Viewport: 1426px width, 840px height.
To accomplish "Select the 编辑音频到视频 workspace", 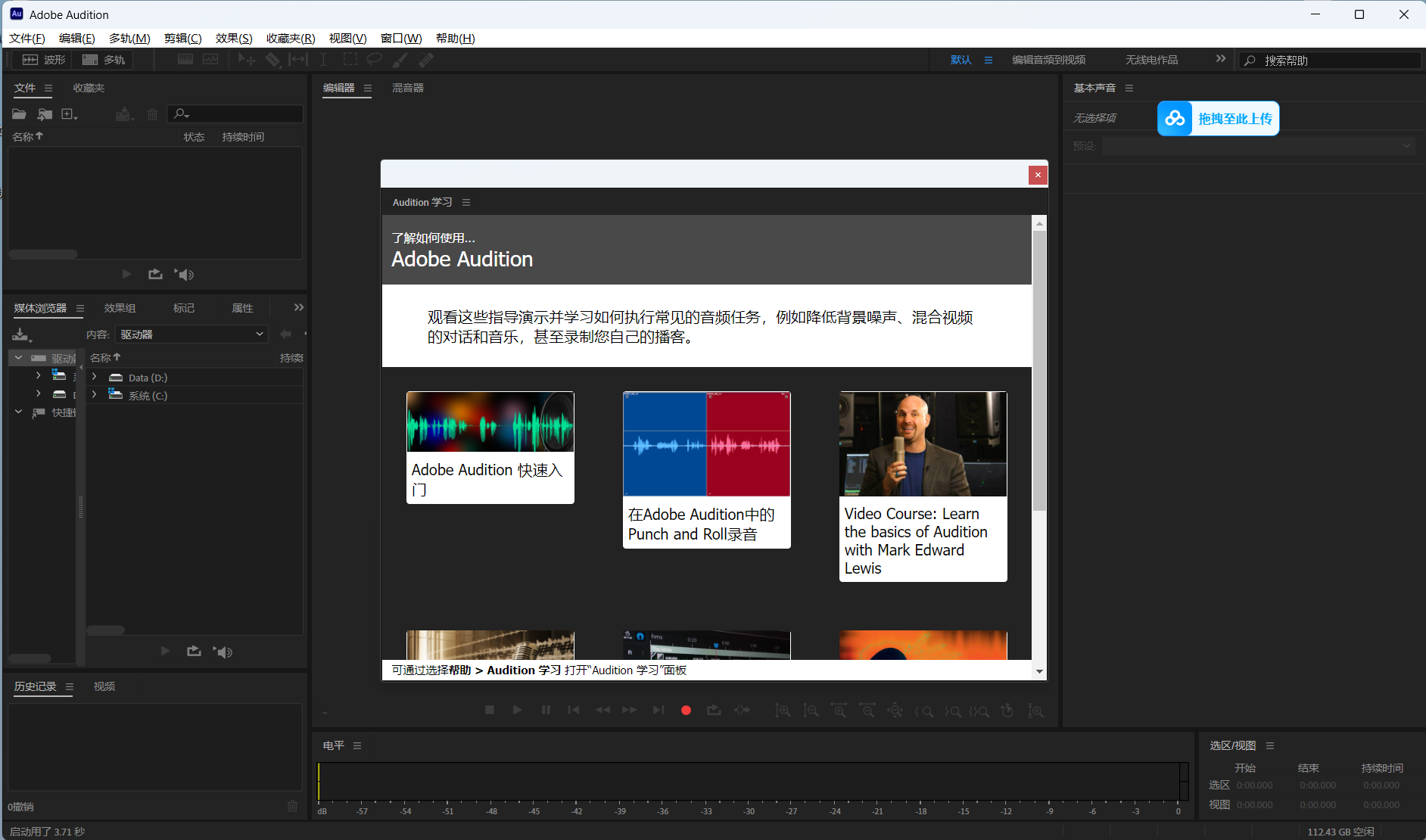I will (1049, 60).
